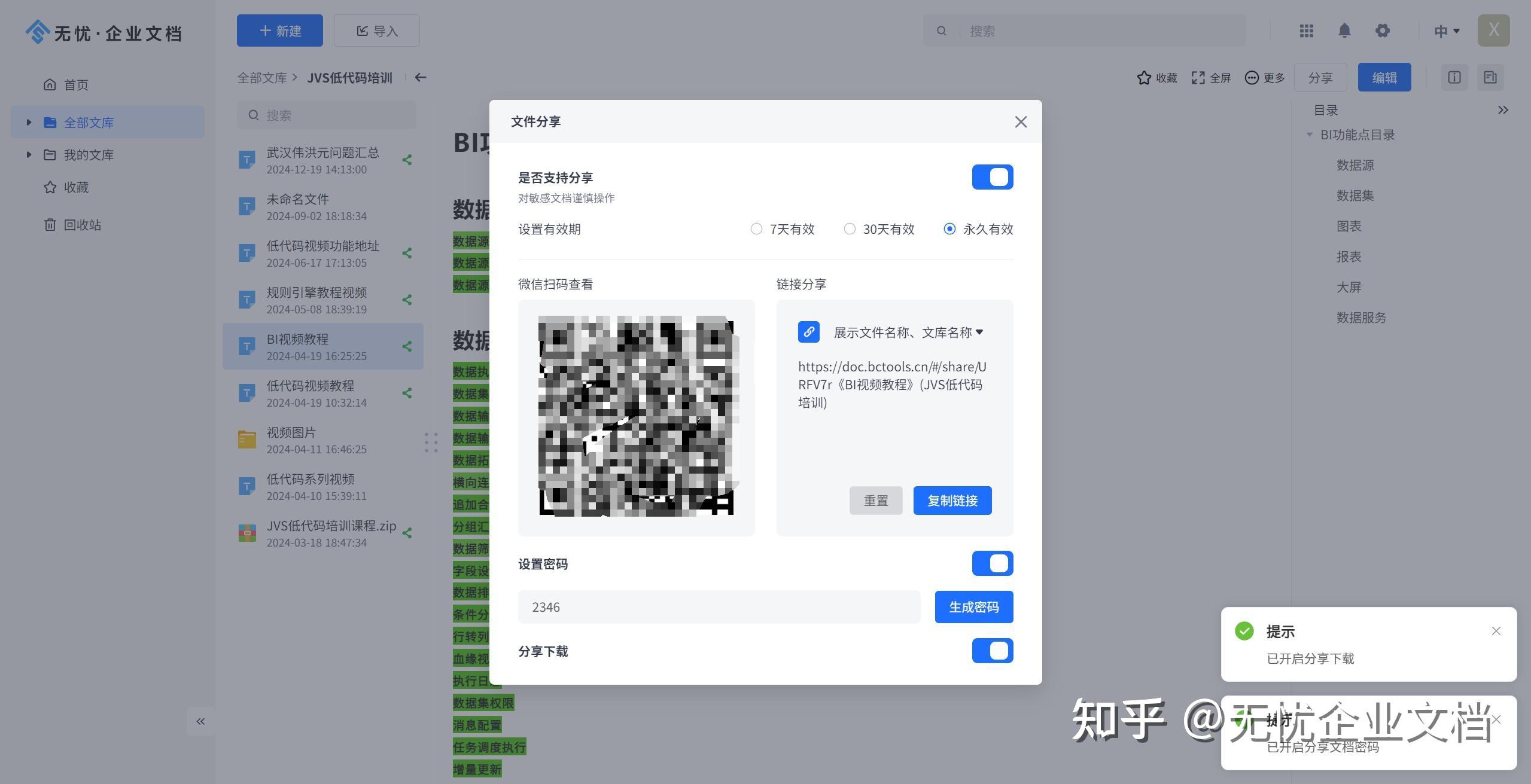Disable the 是否支持分享 toggle
Image resolution: width=1531 pixels, height=784 pixels.
[x=992, y=177]
